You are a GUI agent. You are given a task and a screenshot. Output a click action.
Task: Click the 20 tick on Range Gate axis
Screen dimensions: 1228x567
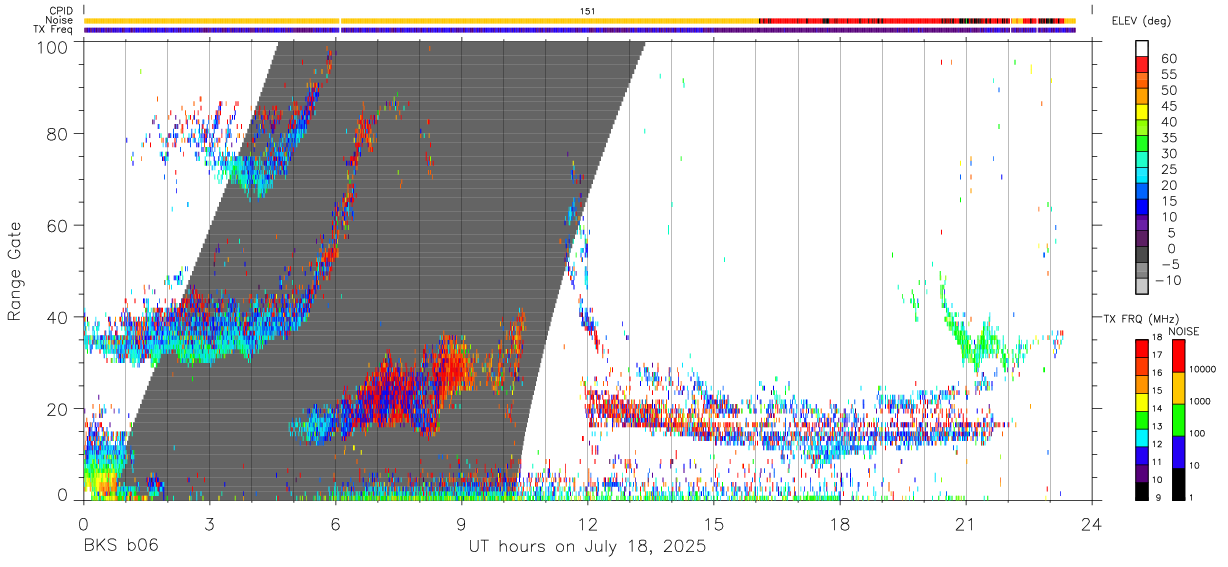57,409
